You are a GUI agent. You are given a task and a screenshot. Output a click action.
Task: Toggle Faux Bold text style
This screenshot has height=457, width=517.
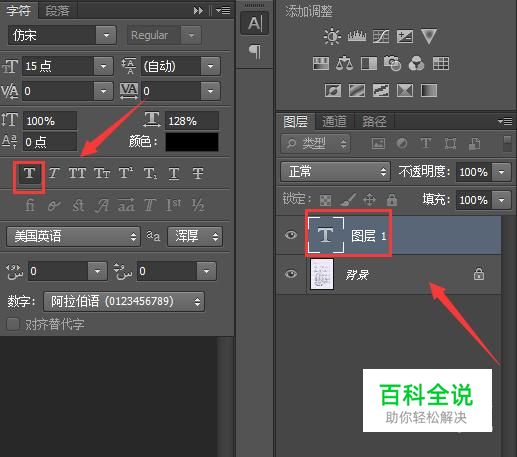coord(29,173)
